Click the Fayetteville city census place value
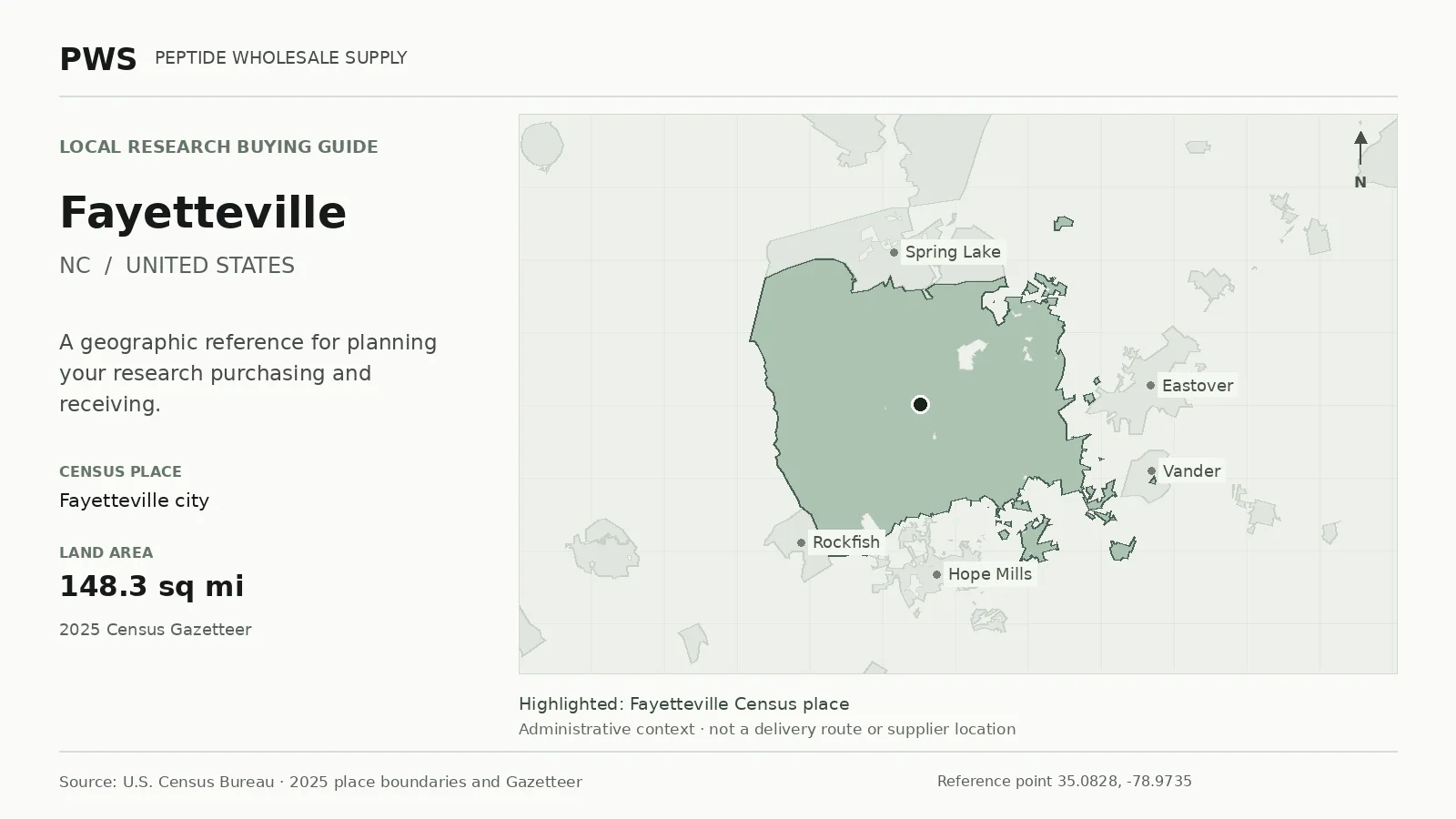1456x819 pixels. pos(134,500)
